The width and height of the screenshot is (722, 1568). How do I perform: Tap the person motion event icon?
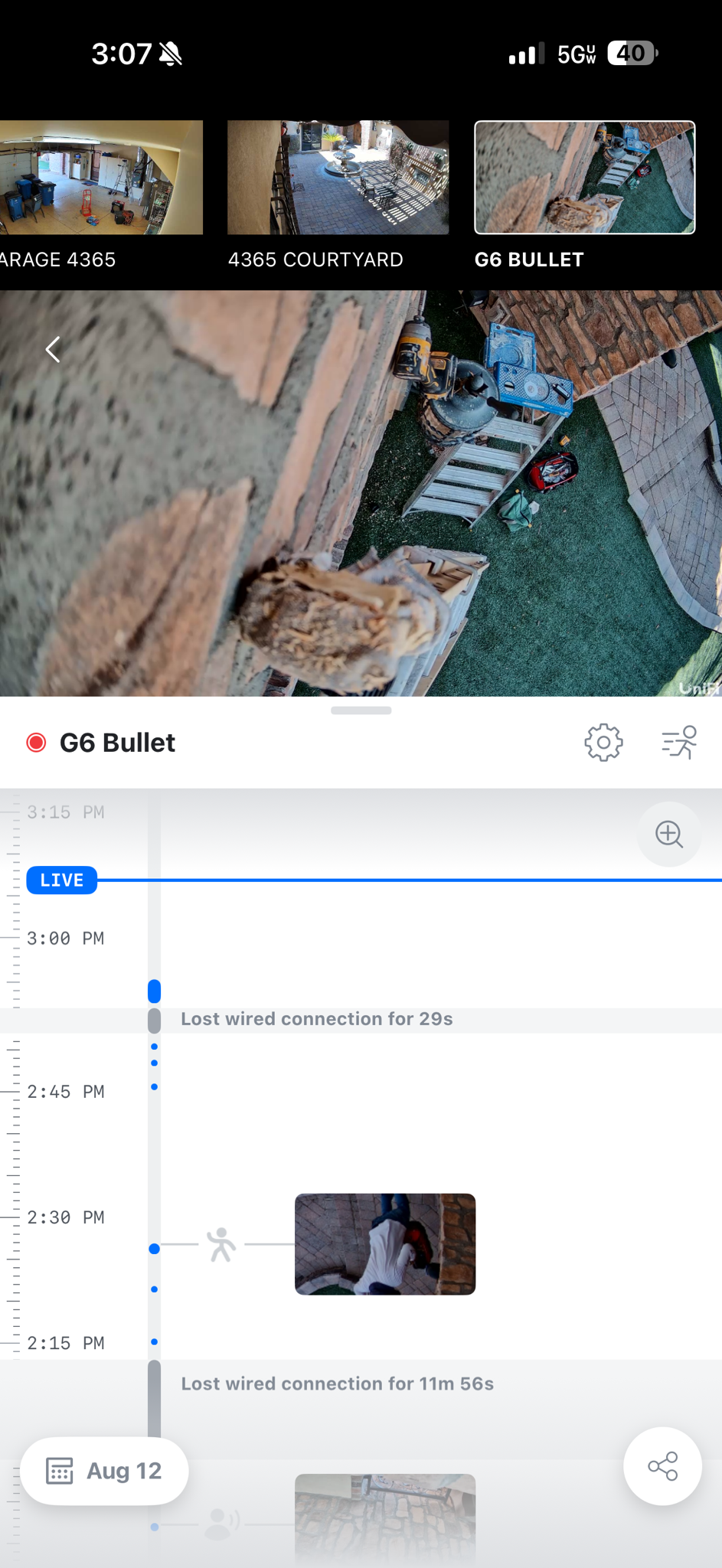click(222, 1244)
